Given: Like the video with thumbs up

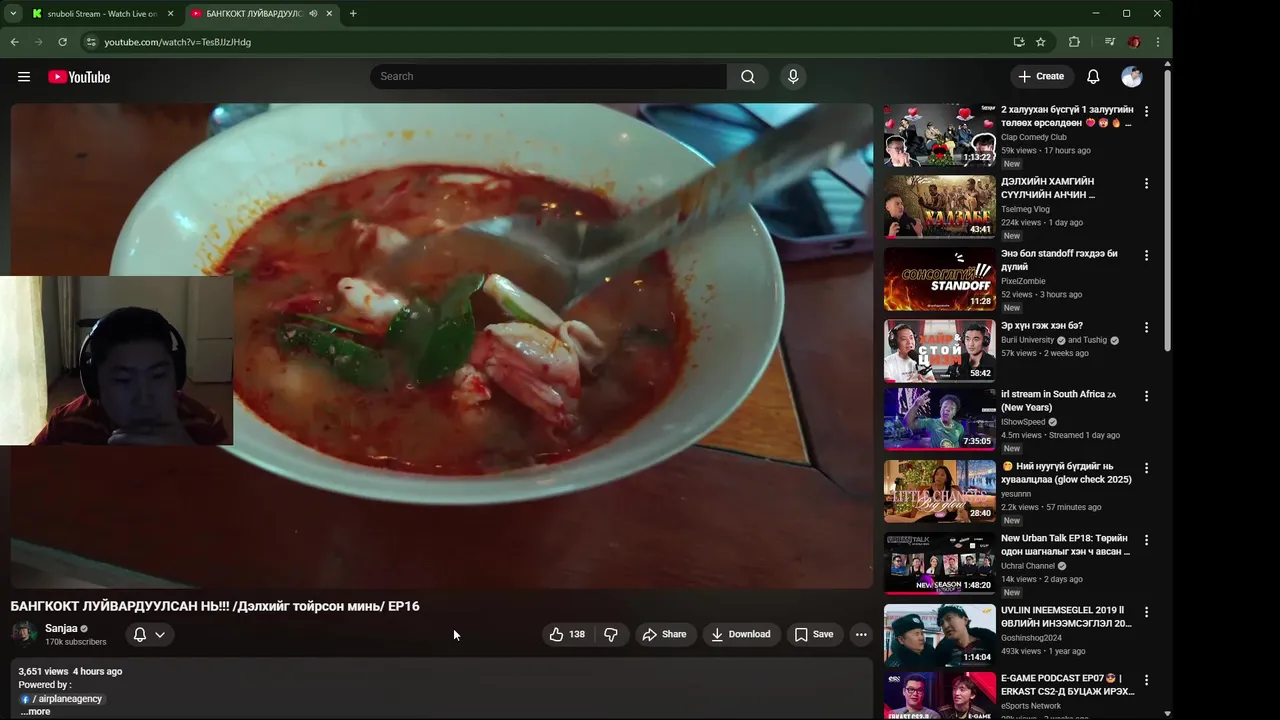Looking at the screenshot, I should click(x=566, y=634).
